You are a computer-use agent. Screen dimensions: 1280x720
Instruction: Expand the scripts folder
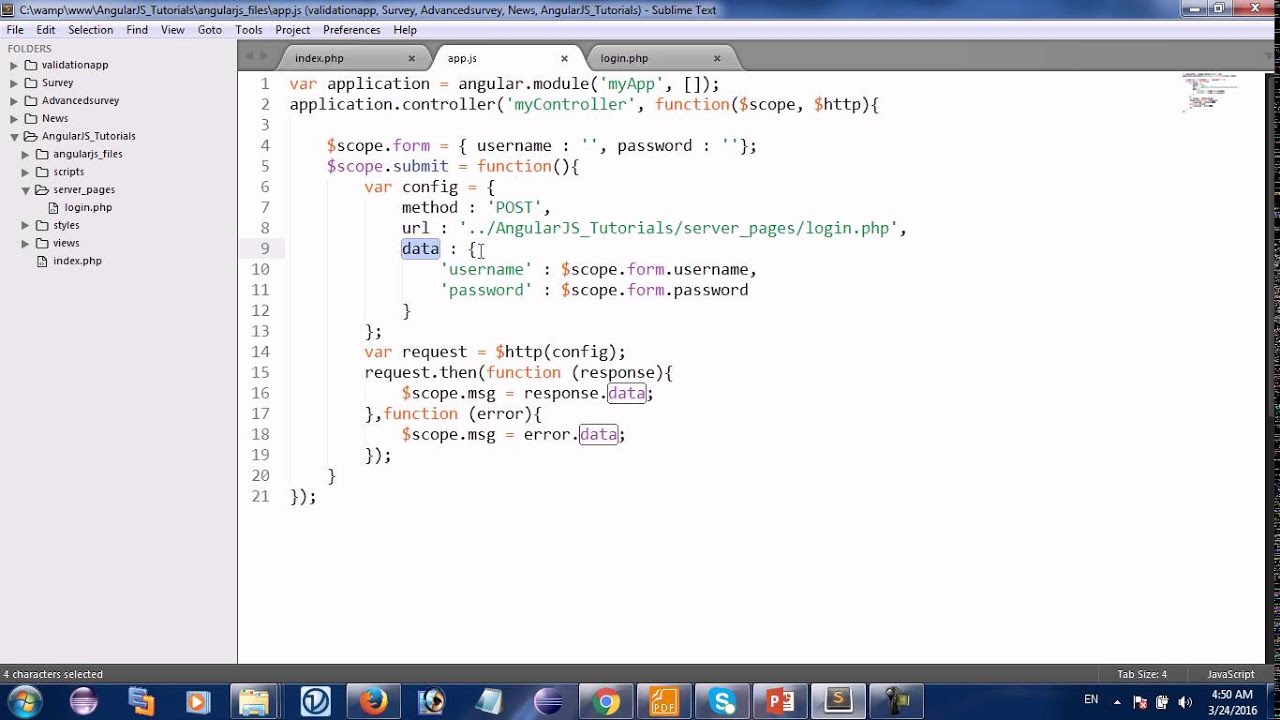click(26, 172)
